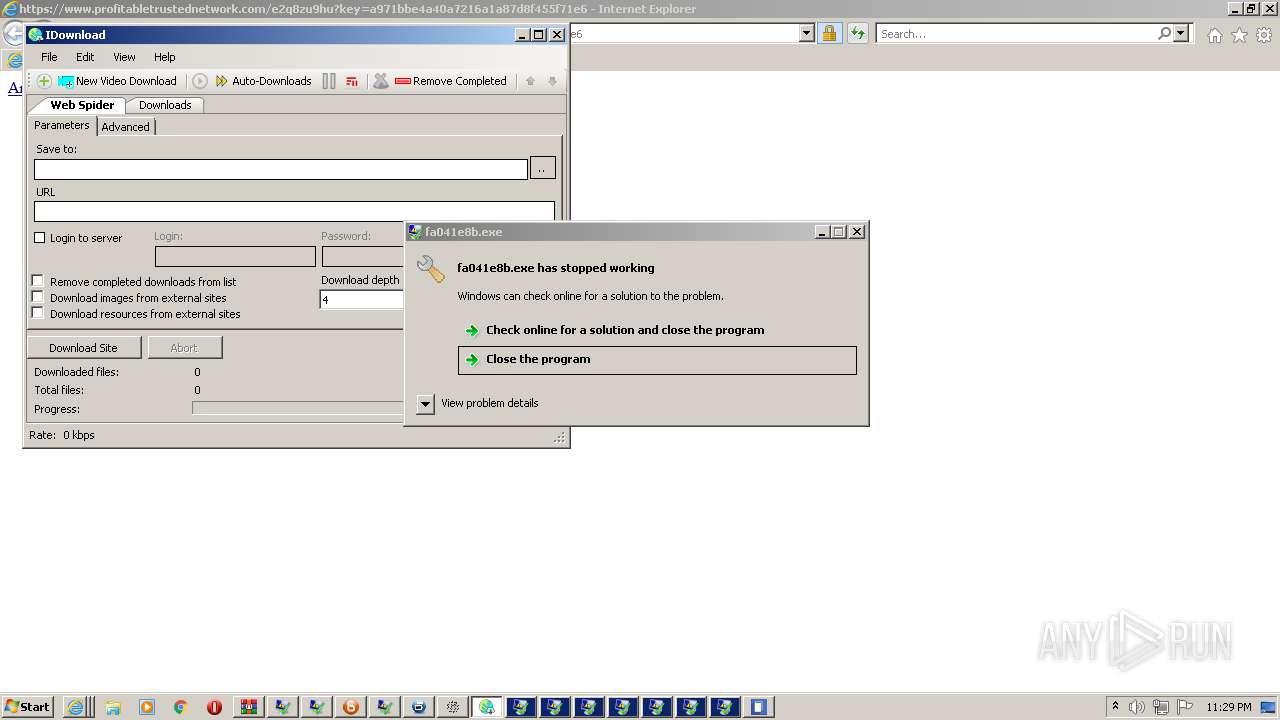Click the 11:29 PM system clock
The height and width of the screenshot is (720, 1280).
1229,707
